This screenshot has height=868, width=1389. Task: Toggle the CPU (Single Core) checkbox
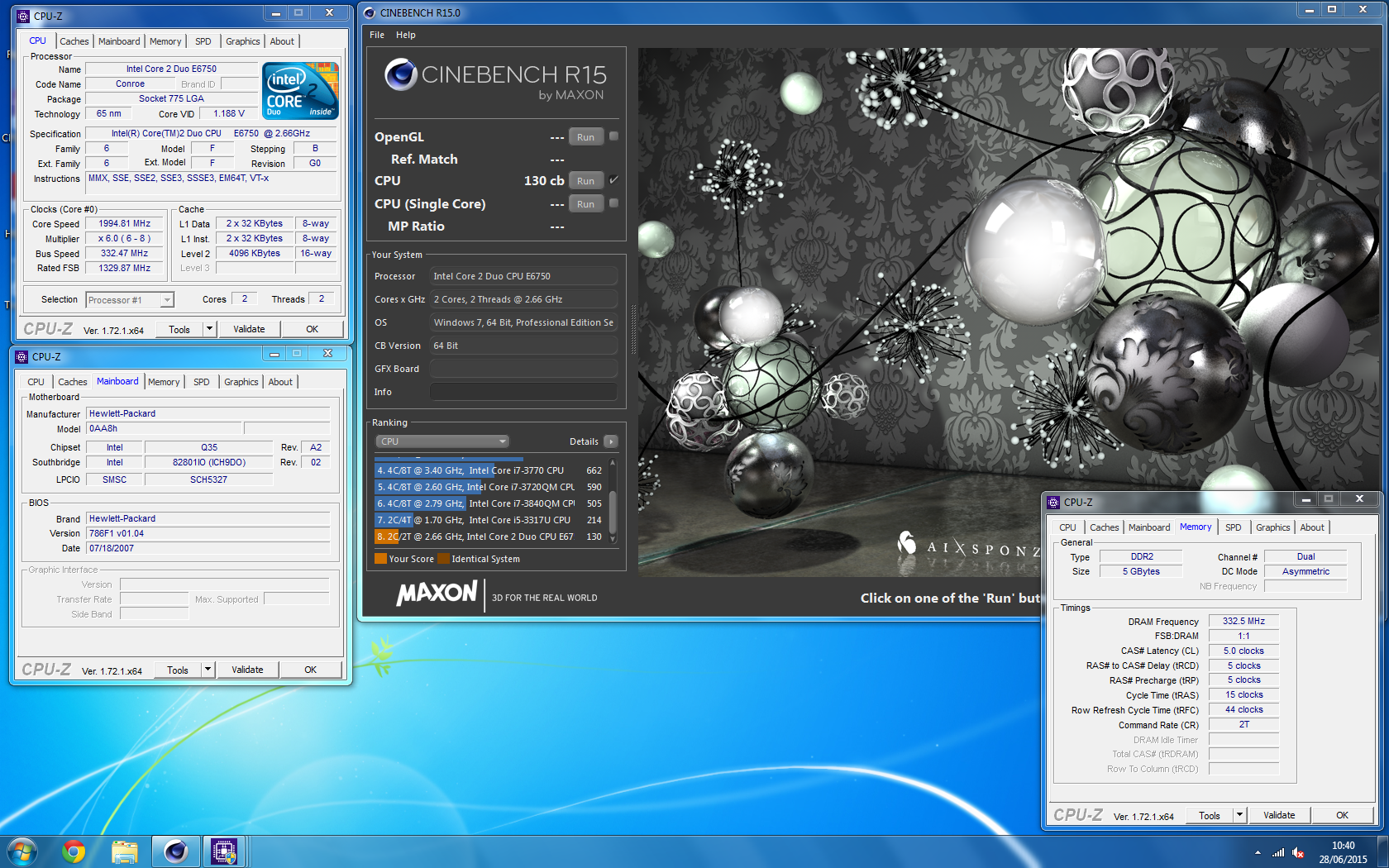(613, 203)
